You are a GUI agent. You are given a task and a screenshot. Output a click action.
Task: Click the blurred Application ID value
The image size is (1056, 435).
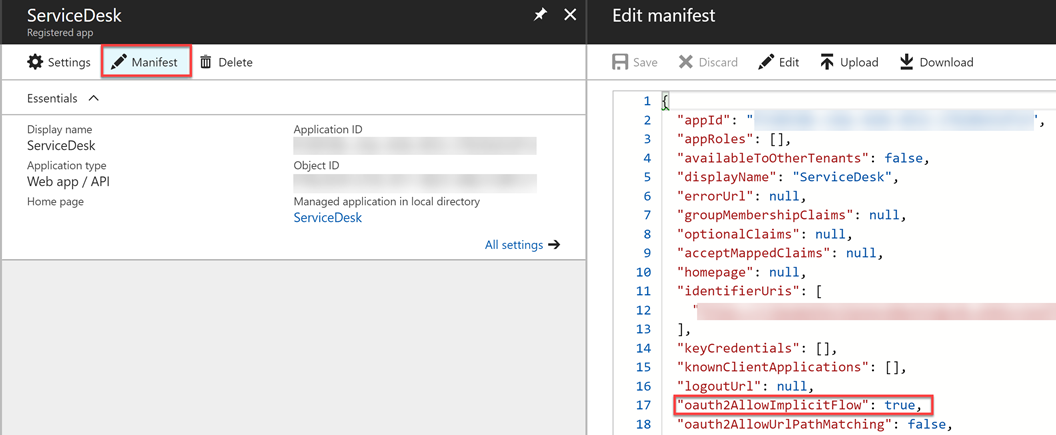click(415, 146)
